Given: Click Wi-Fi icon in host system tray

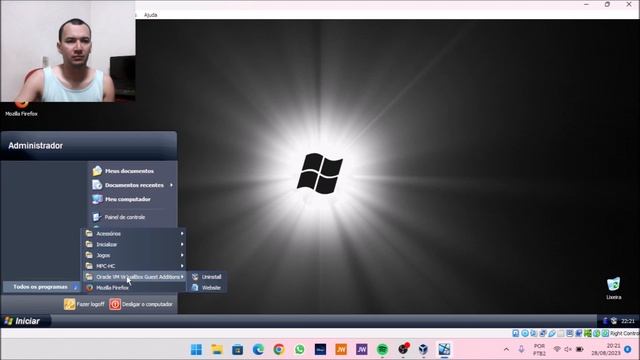Looking at the screenshot, I should (x=557, y=349).
